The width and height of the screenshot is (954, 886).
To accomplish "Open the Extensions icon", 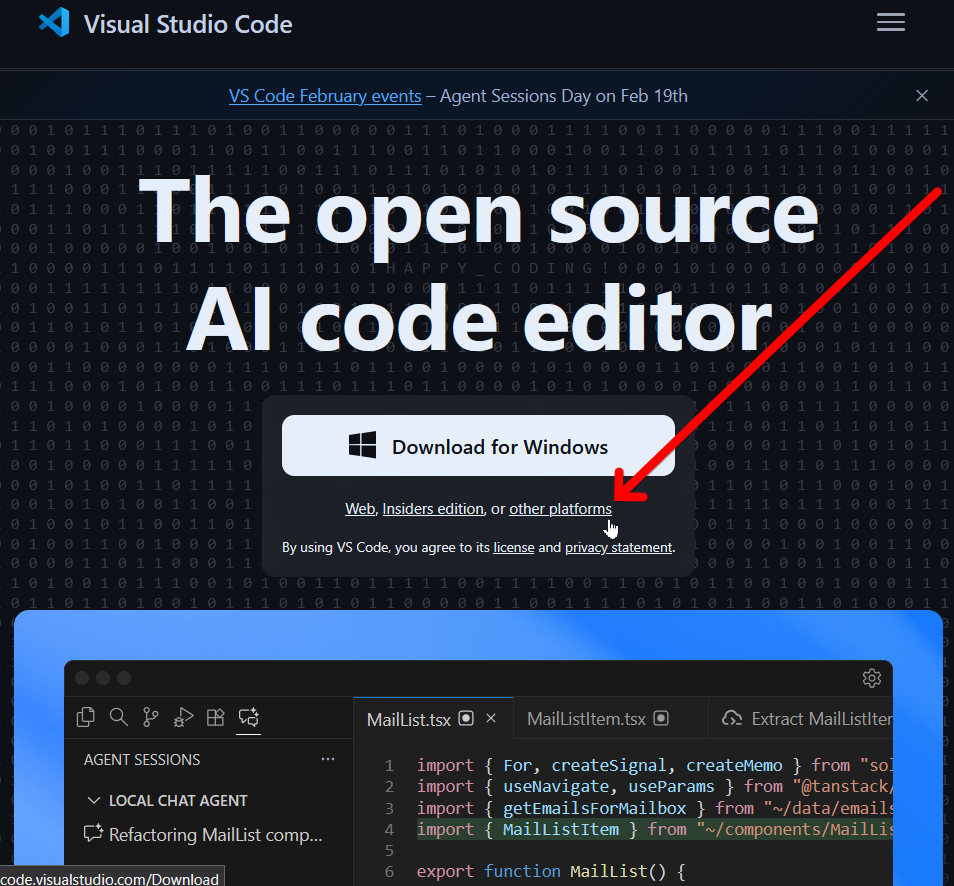I will 215,716.
